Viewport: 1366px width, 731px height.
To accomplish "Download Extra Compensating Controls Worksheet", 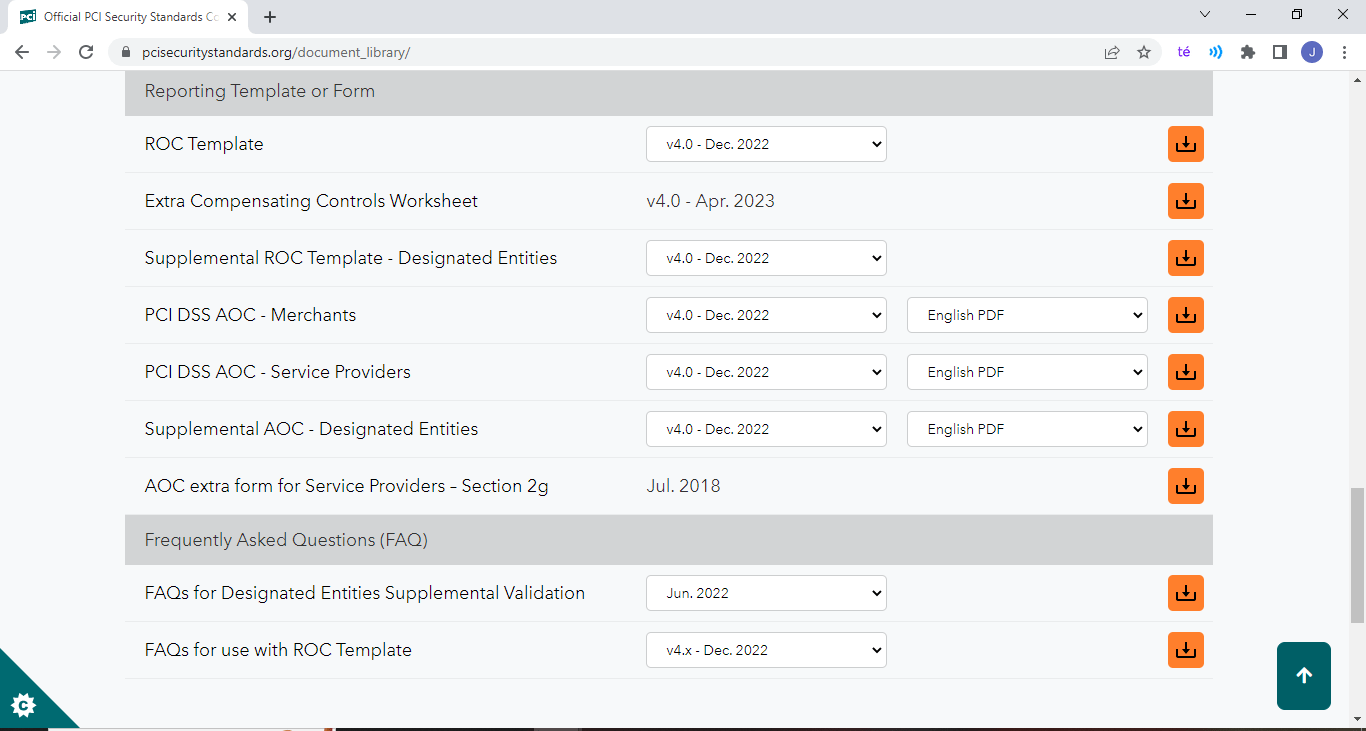I will click(1185, 201).
